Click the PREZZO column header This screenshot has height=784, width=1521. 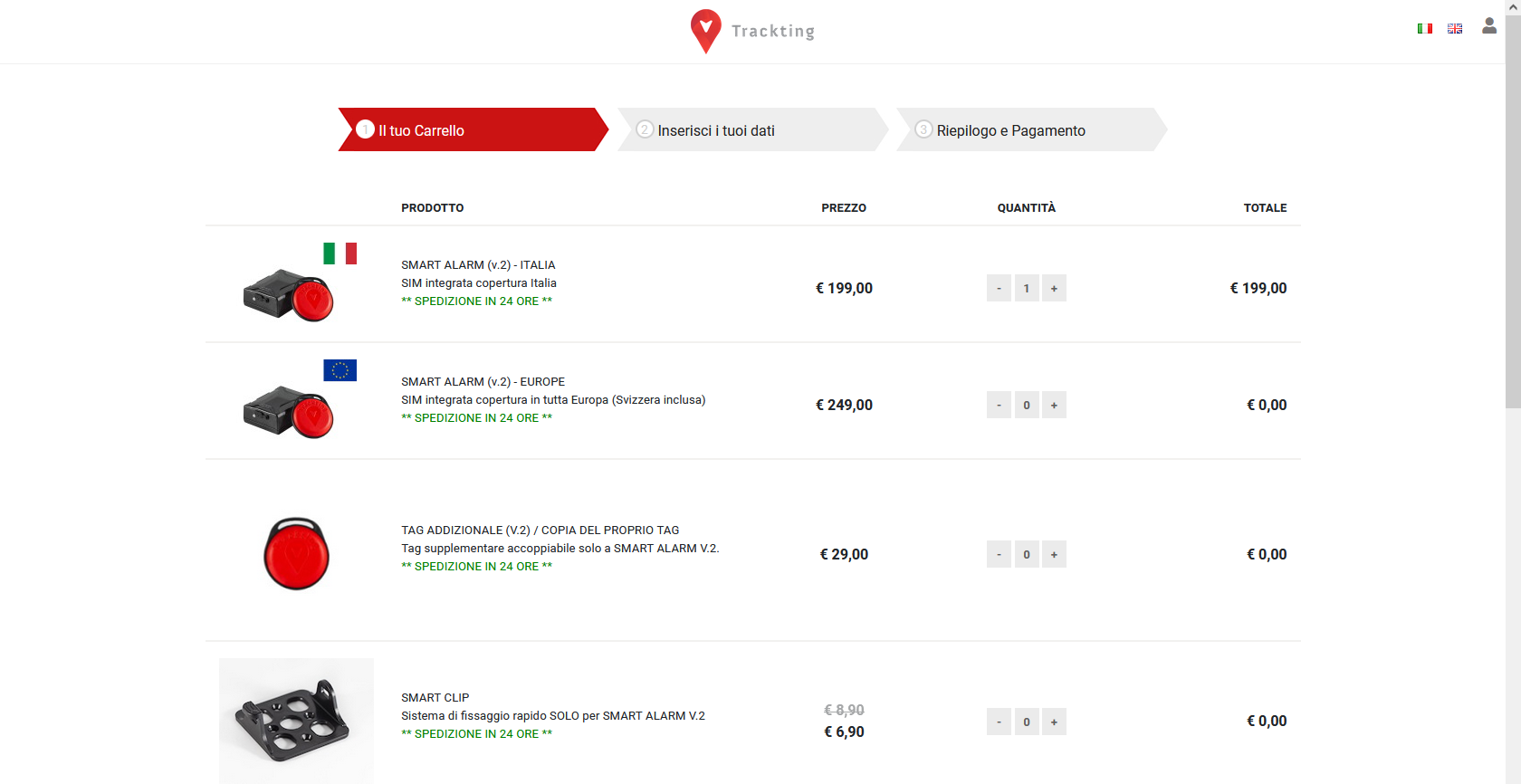click(844, 208)
